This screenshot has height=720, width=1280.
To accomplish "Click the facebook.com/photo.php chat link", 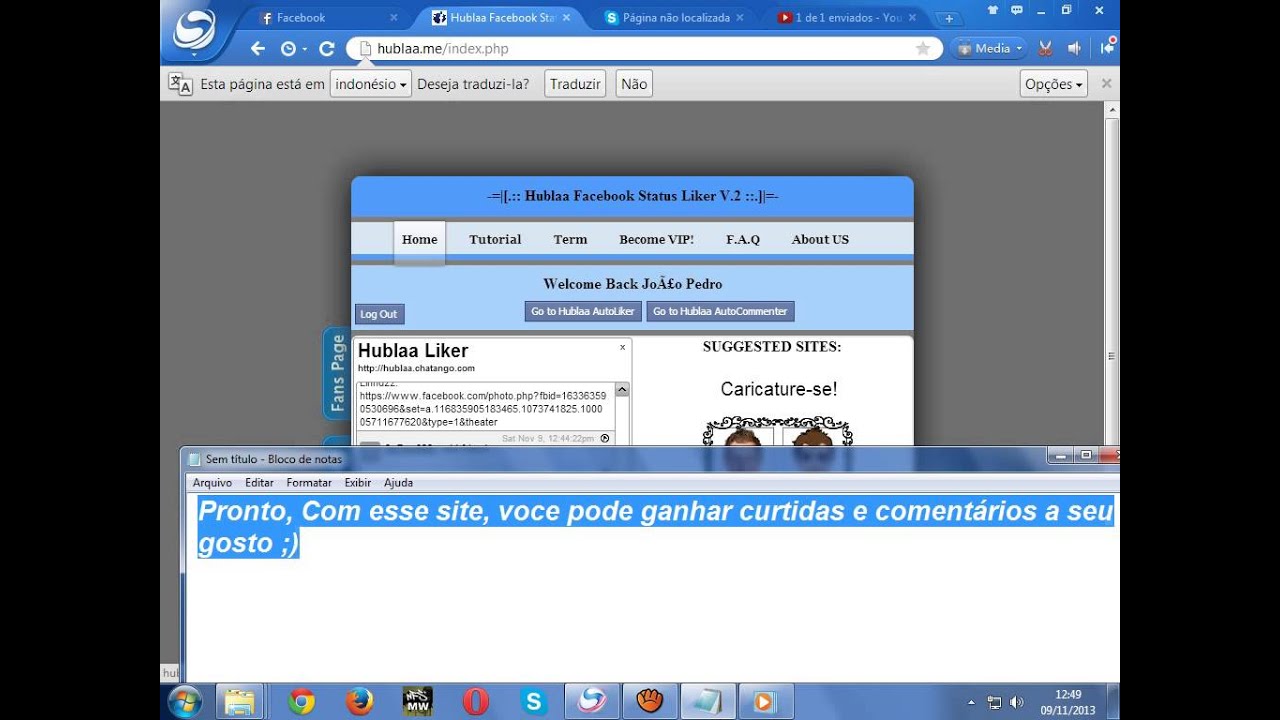I will [481, 409].
